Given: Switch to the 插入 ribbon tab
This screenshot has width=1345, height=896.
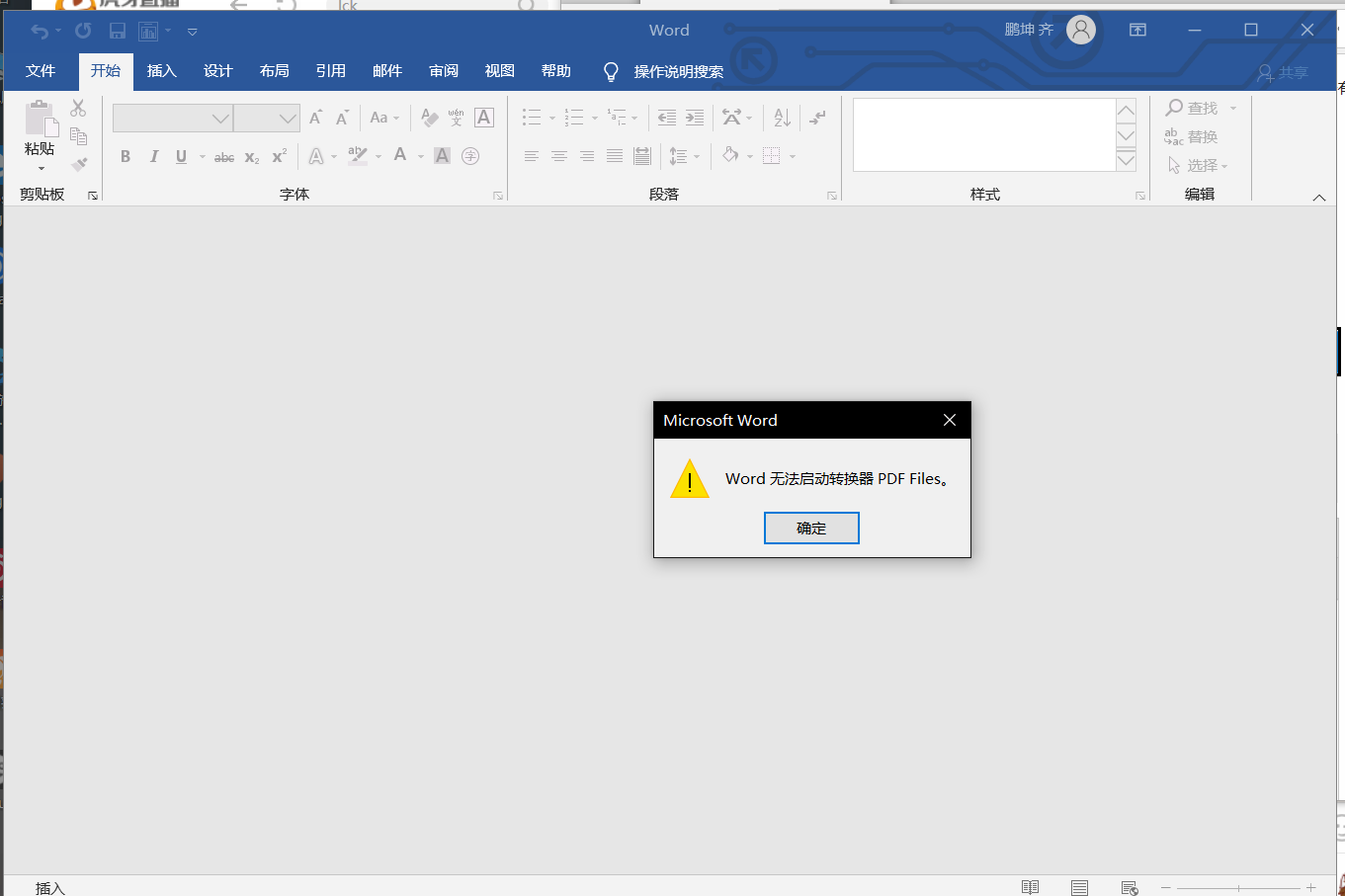Looking at the screenshot, I should 161,71.
